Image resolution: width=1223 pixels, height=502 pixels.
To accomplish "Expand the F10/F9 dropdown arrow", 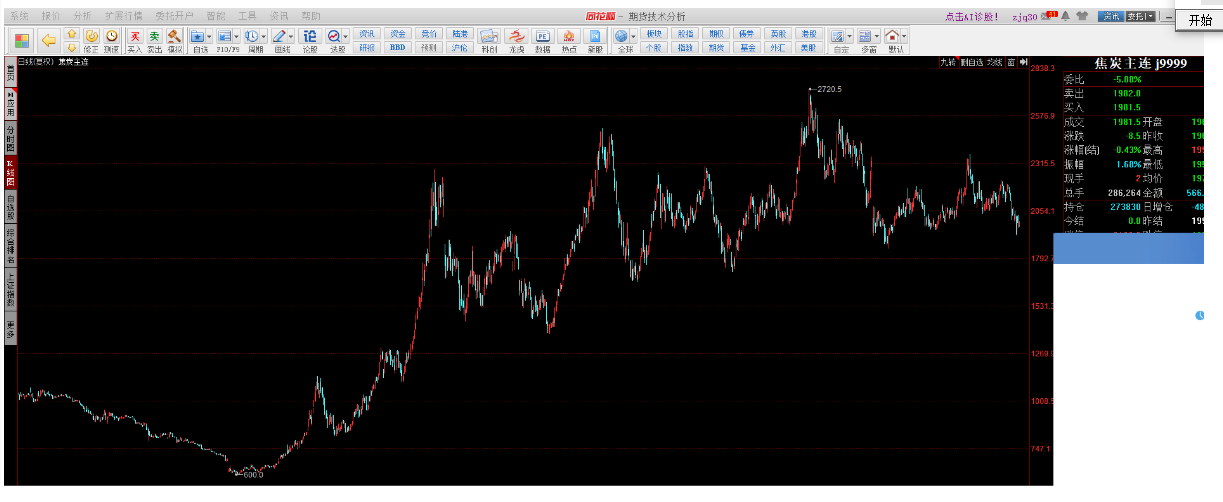I will click(236, 36).
